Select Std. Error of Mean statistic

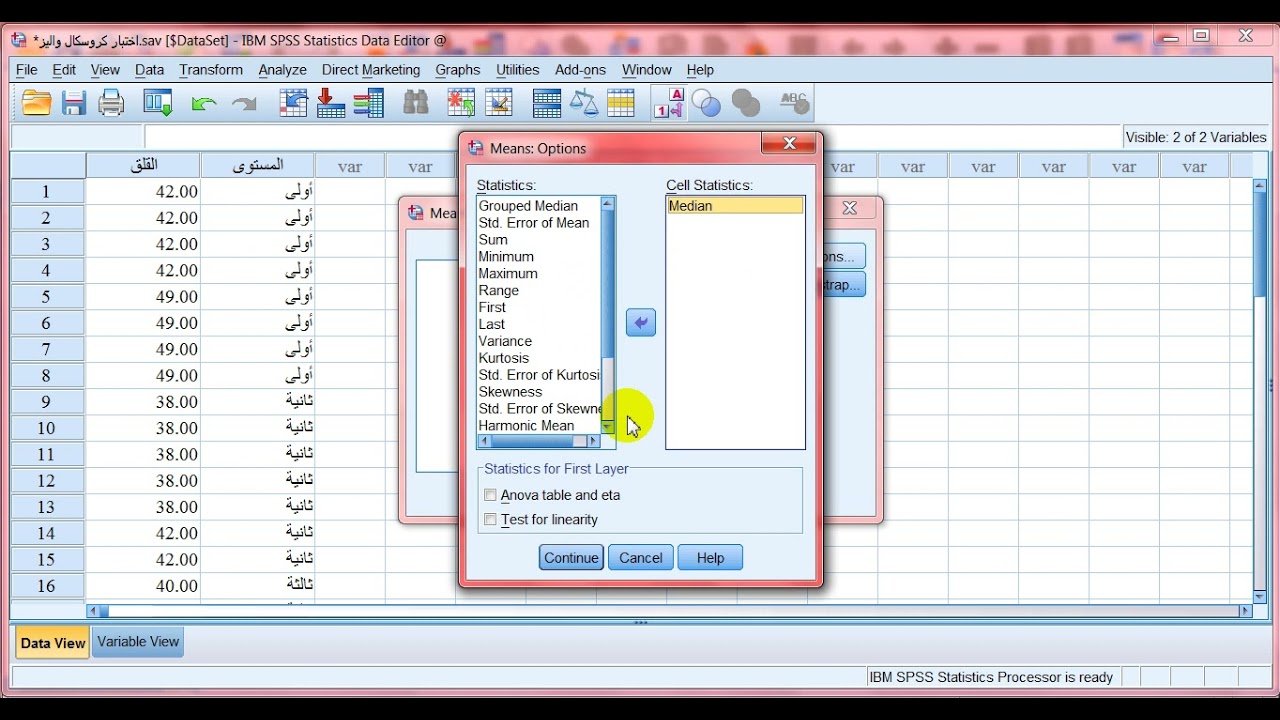(534, 223)
